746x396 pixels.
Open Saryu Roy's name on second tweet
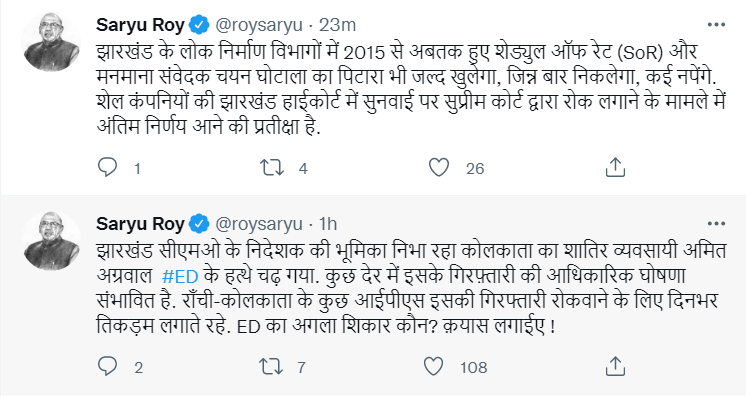(x=140, y=224)
